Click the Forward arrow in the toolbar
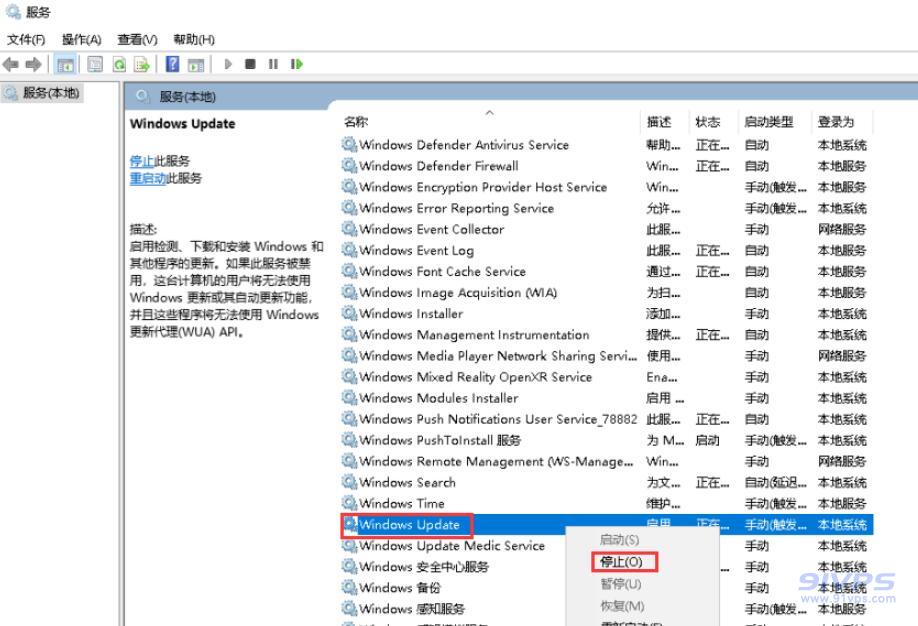The width and height of the screenshot is (918, 626). [33, 64]
